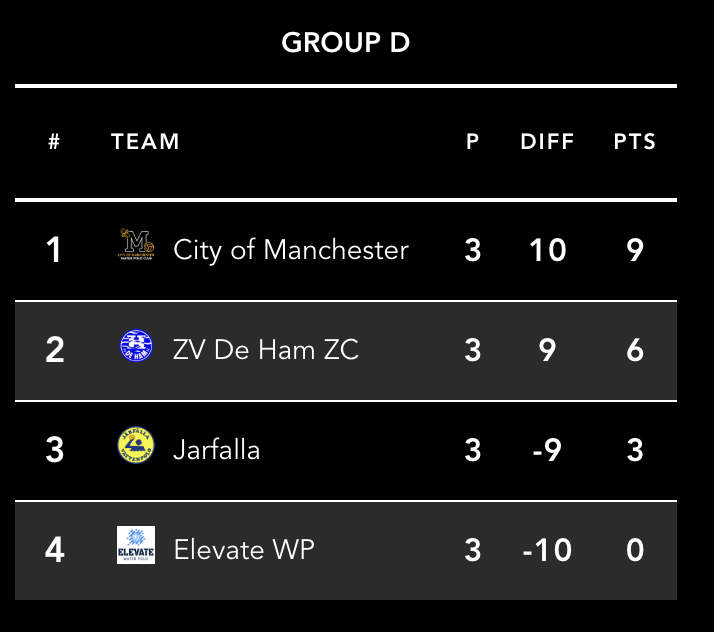This screenshot has width=714, height=632.
Task: Click Elevate WP's -10 goal difference
Action: (547, 549)
